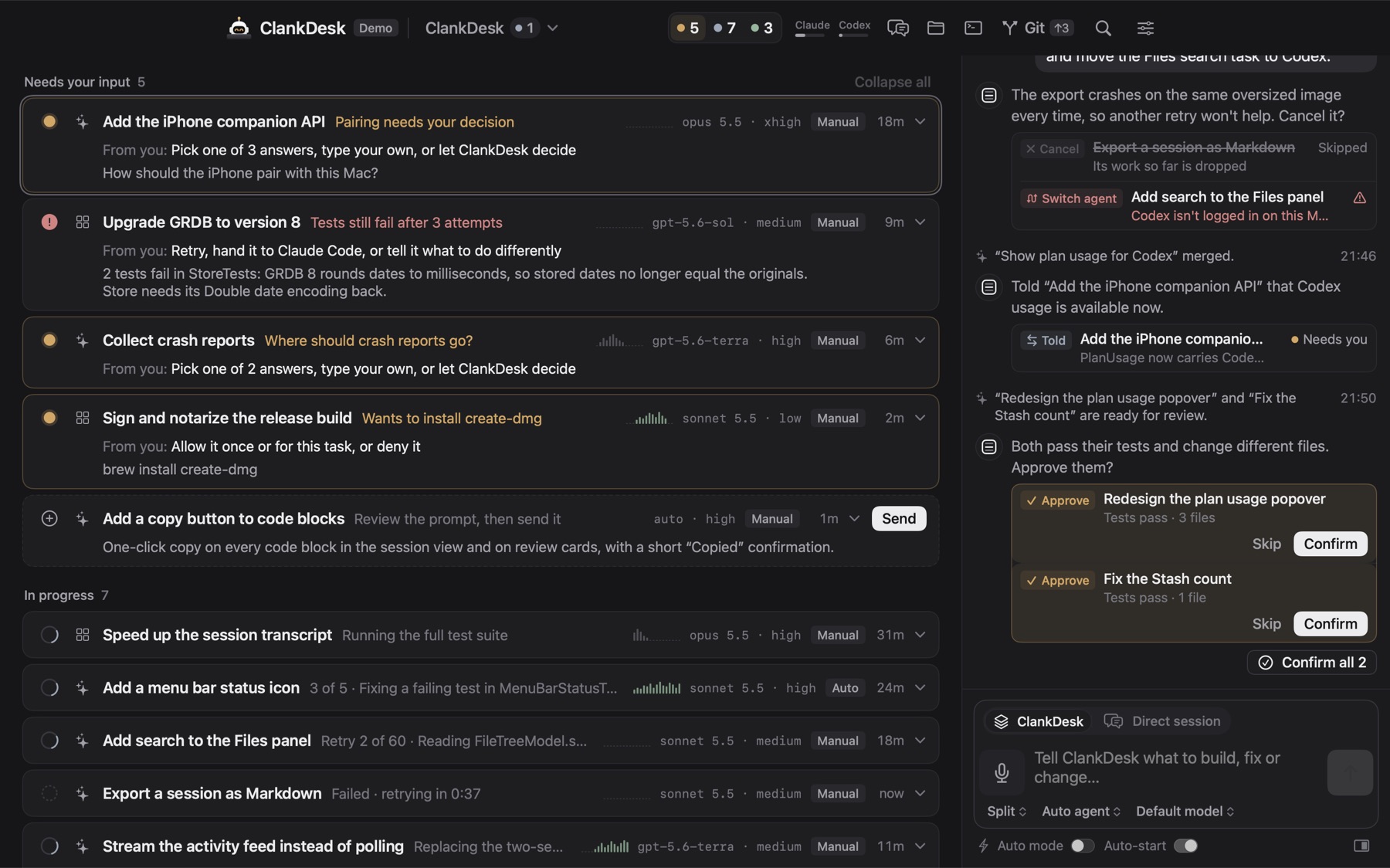
Task: Open the terminal panel icon in toolbar
Action: point(973,28)
